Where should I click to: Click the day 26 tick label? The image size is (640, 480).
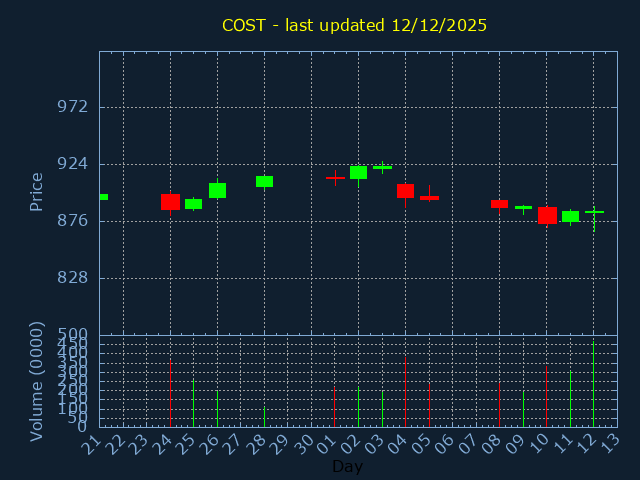point(209,445)
